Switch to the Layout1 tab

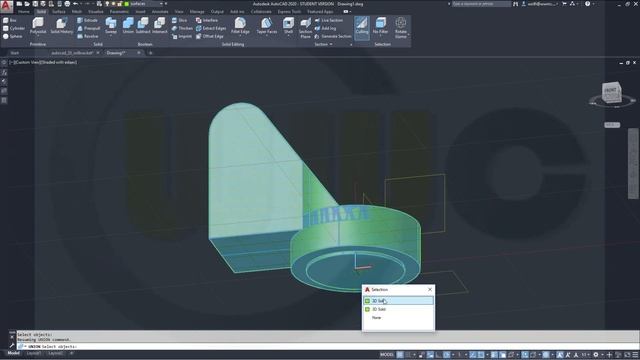(34, 353)
